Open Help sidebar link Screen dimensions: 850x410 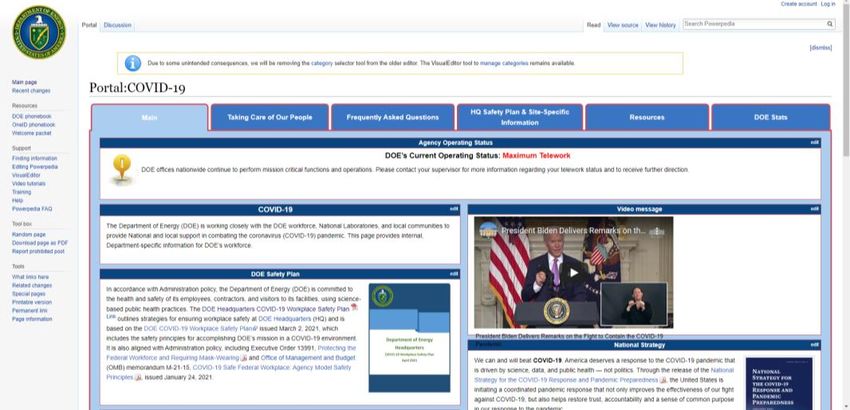point(17,201)
